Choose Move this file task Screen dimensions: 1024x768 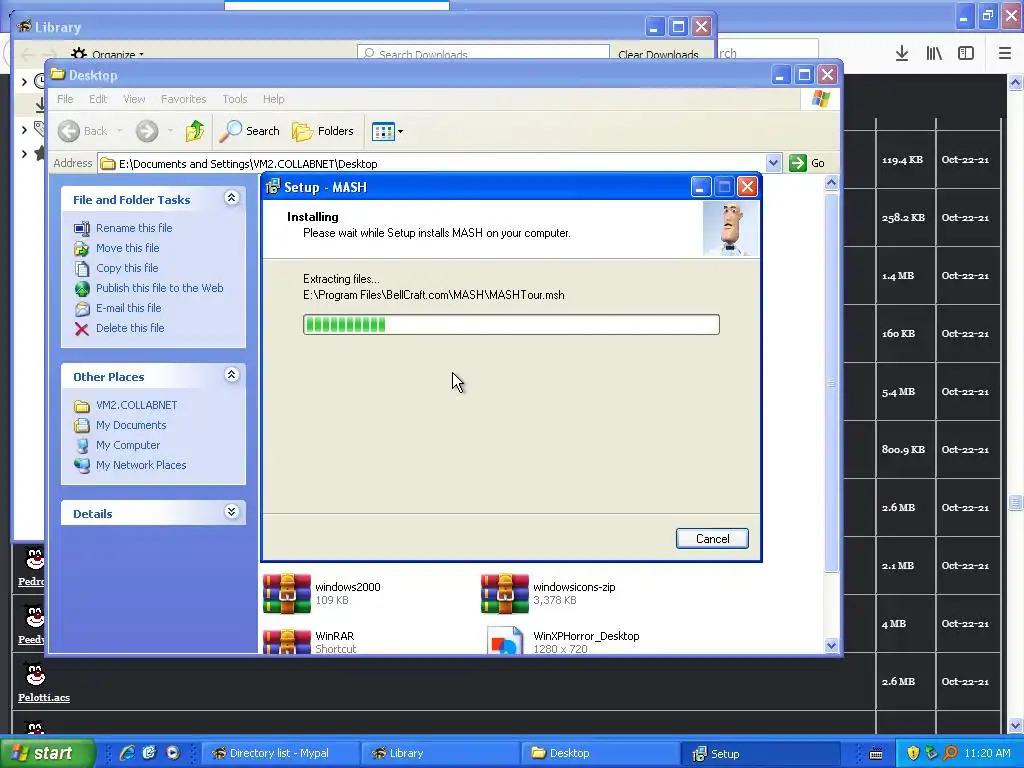click(127, 248)
